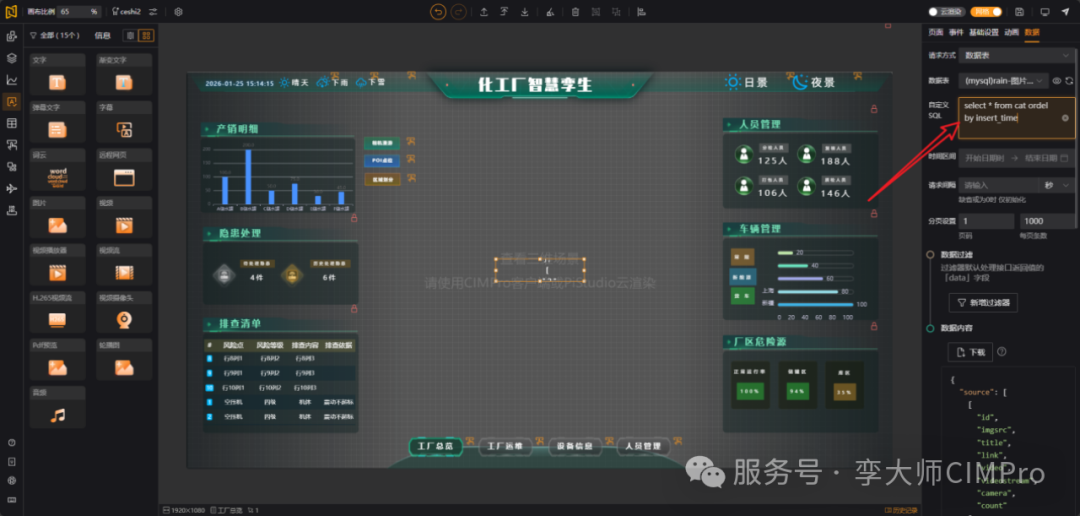The height and width of the screenshot is (516, 1080).
Task: Click the page number field showing 1
Action: 986,221
